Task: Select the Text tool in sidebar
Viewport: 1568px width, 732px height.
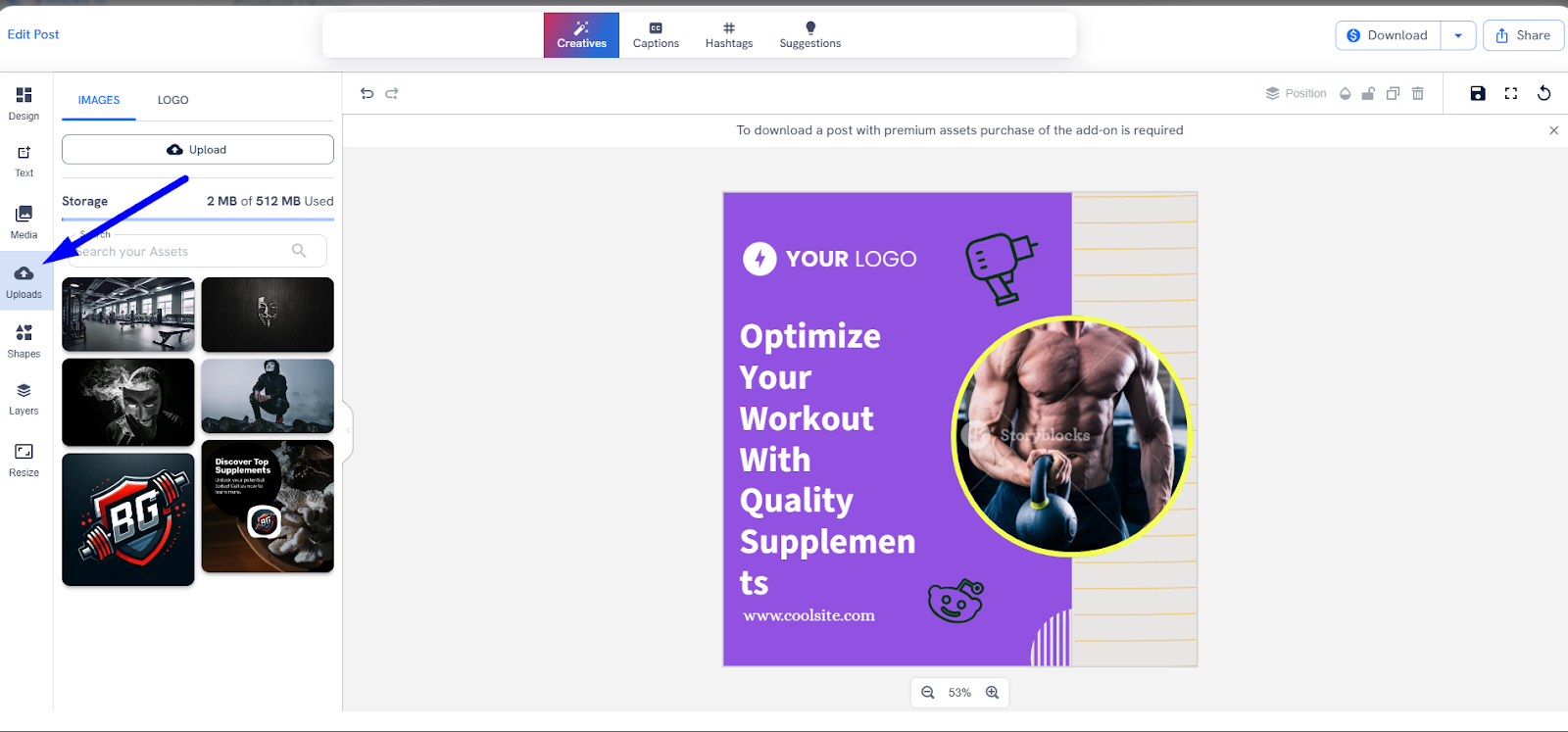Action: [24, 161]
